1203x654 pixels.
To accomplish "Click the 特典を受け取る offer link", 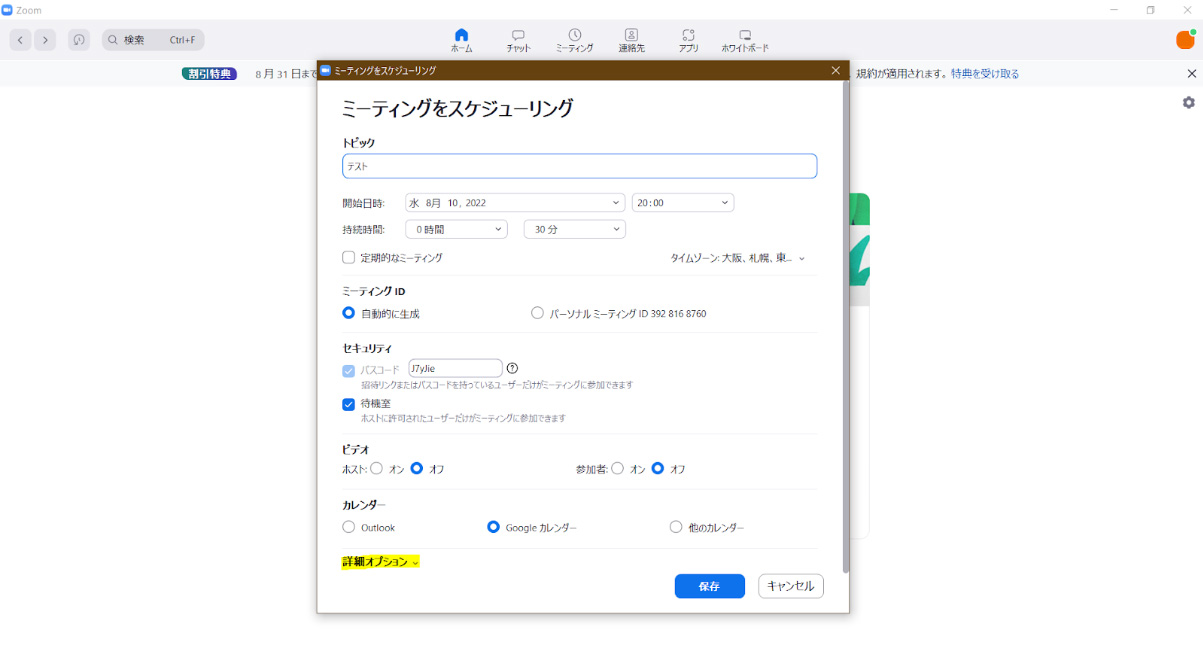I will coord(984,74).
